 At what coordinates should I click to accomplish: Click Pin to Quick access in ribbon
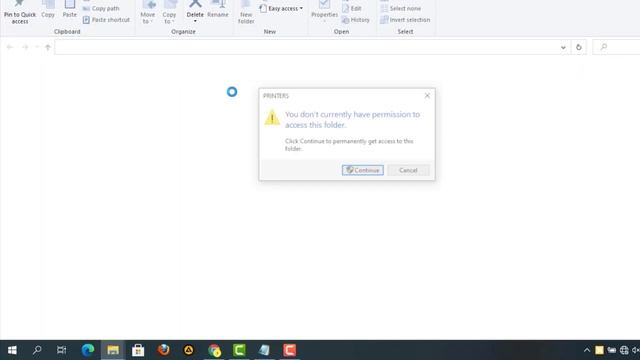[x=20, y=12]
